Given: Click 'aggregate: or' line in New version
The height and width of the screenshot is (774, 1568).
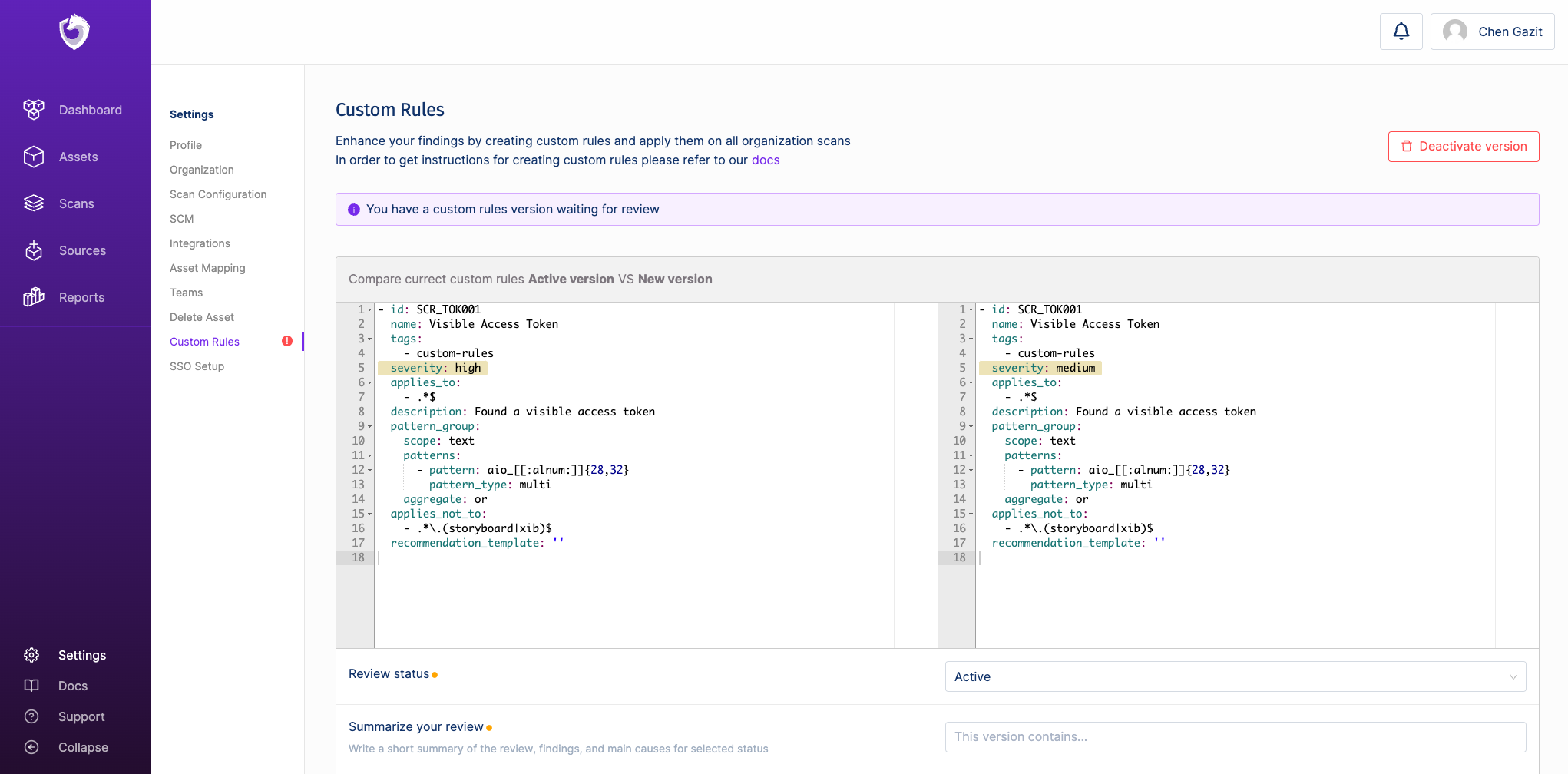Looking at the screenshot, I should (x=1047, y=500).
